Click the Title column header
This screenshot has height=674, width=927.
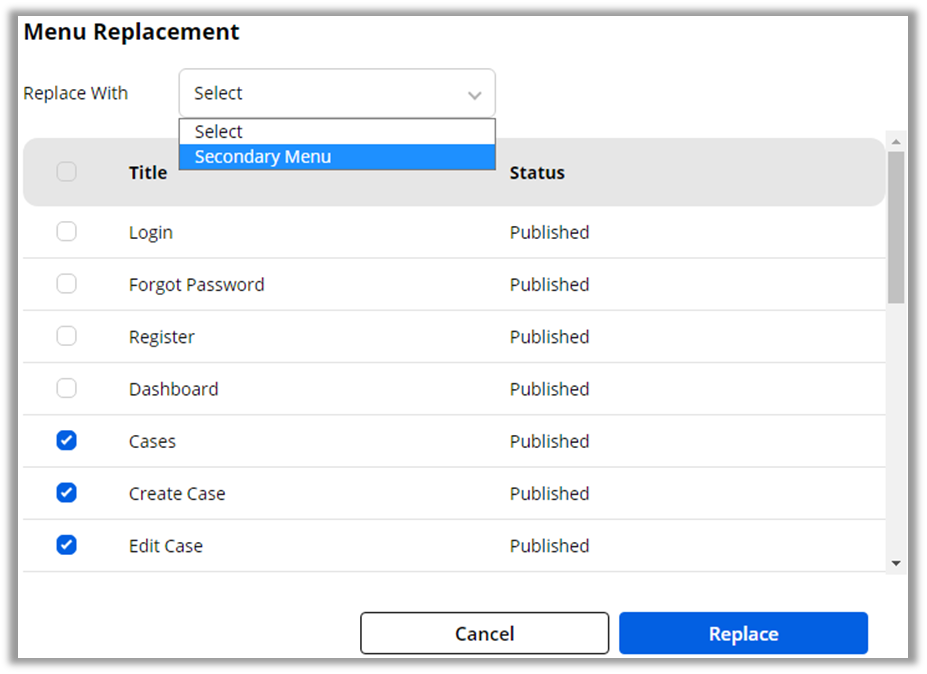(148, 173)
